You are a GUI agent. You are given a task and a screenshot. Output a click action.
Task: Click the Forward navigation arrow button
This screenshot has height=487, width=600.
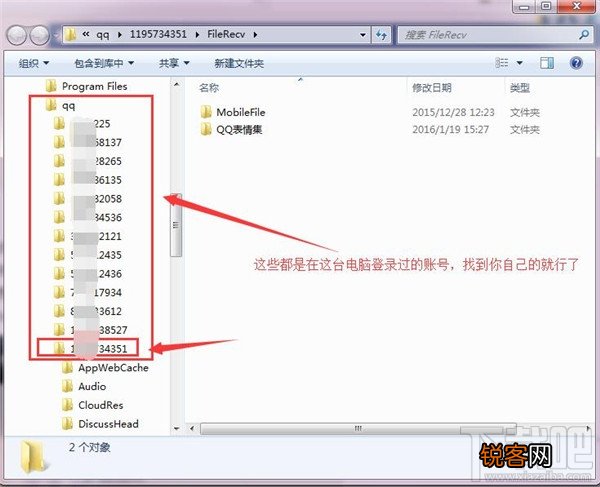coord(39,36)
